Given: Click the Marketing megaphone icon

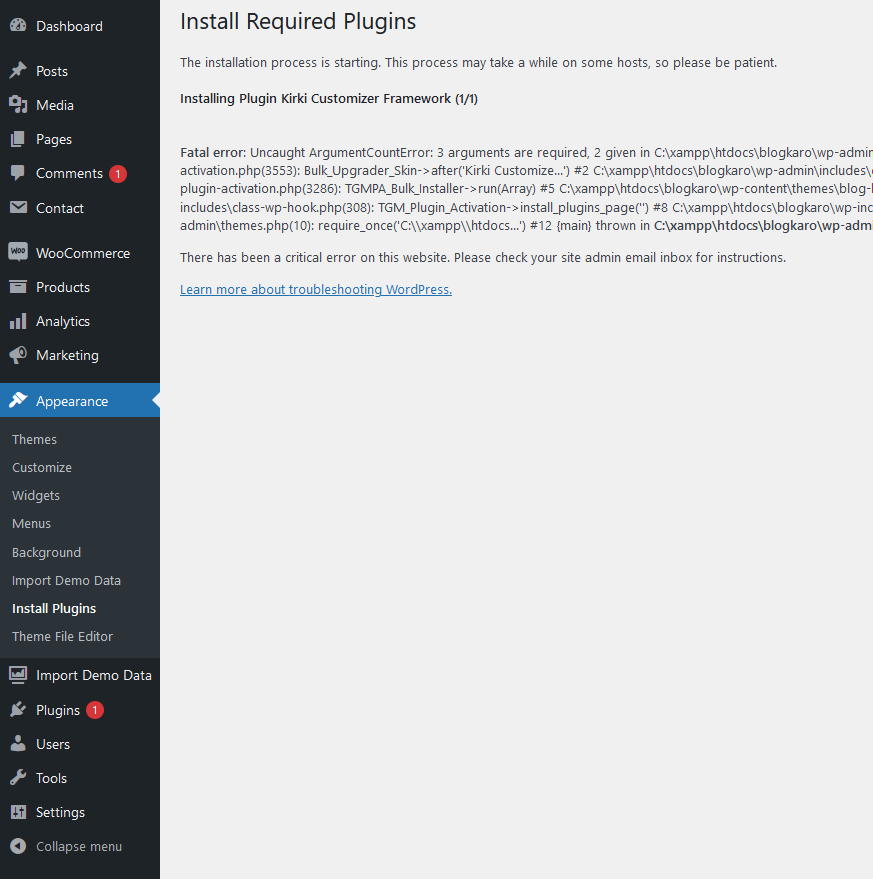Looking at the screenshot, I should [x=18, y=355].
